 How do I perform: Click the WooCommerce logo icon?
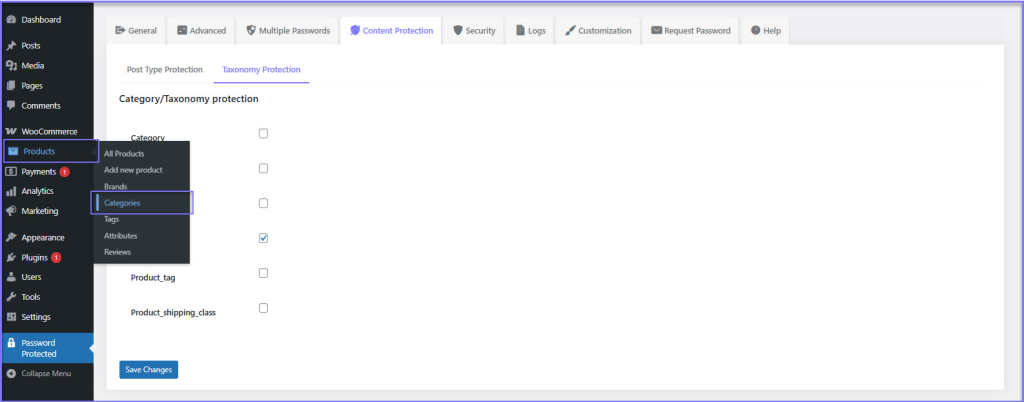11,132
